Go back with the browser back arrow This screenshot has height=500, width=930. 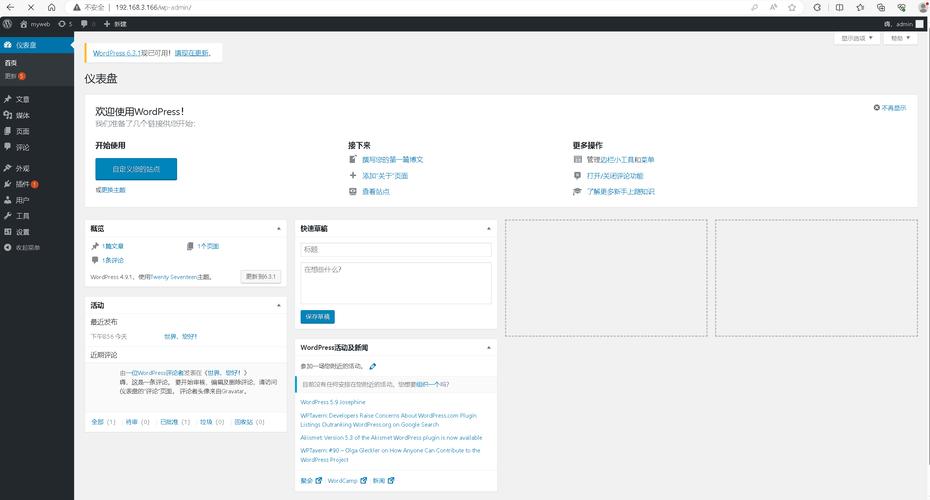10,7
